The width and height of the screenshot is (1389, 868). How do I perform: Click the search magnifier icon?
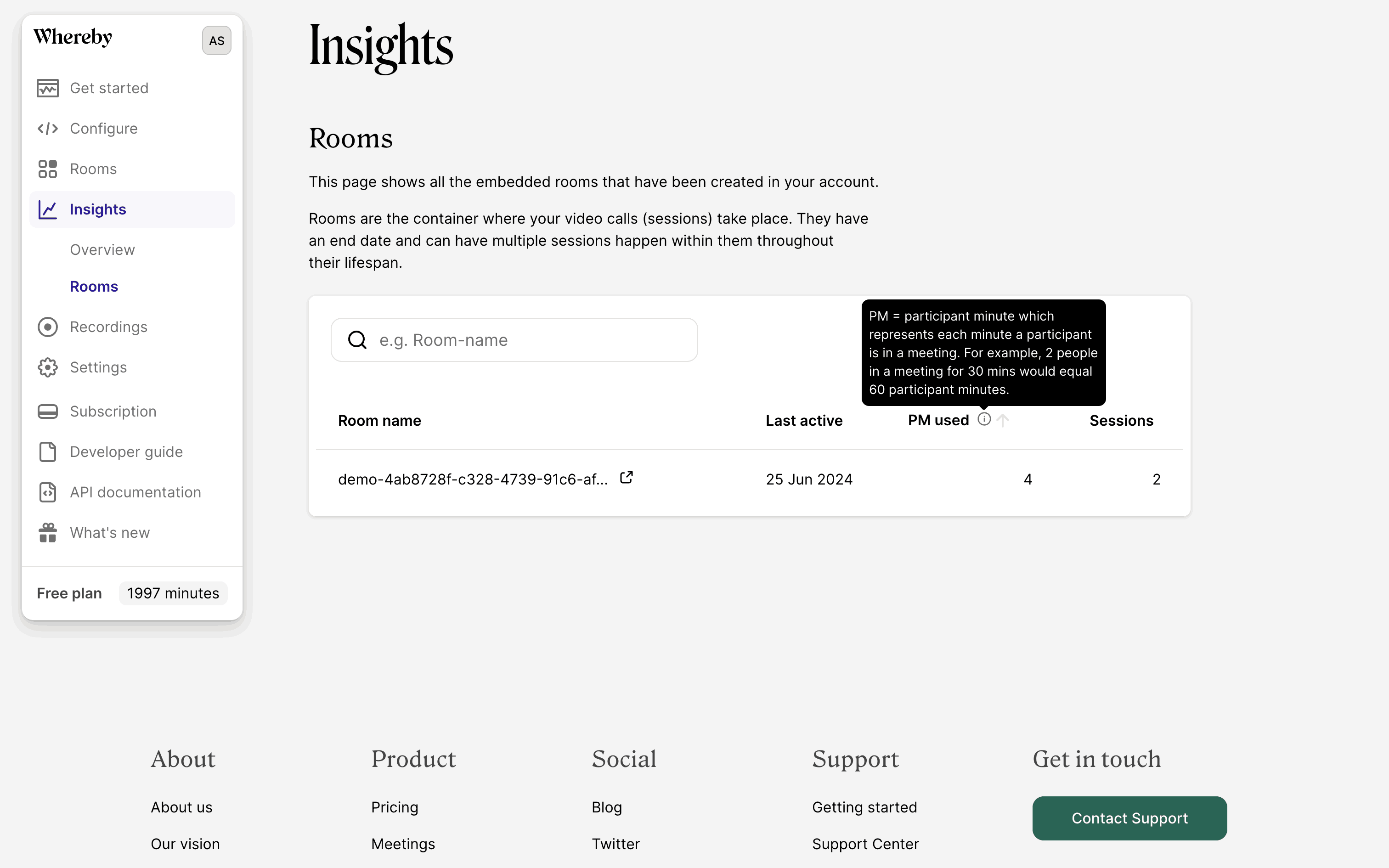[357, 339]
